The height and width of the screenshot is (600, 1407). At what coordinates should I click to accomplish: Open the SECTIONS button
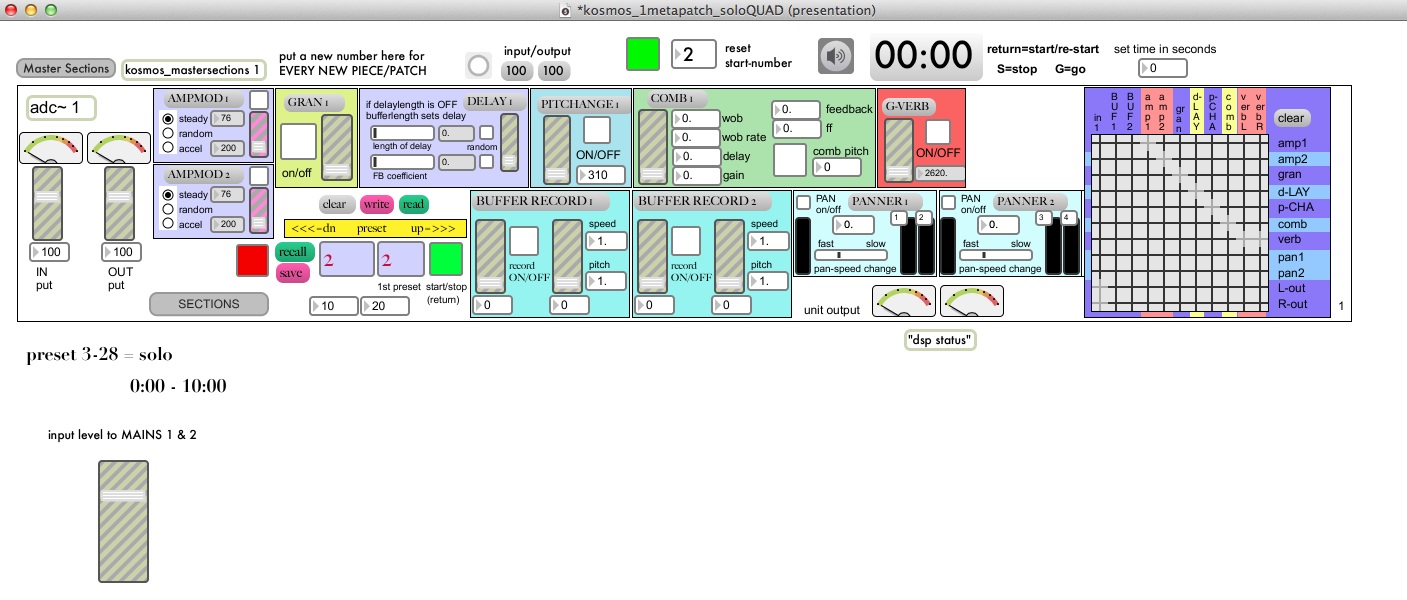[209, 304]
